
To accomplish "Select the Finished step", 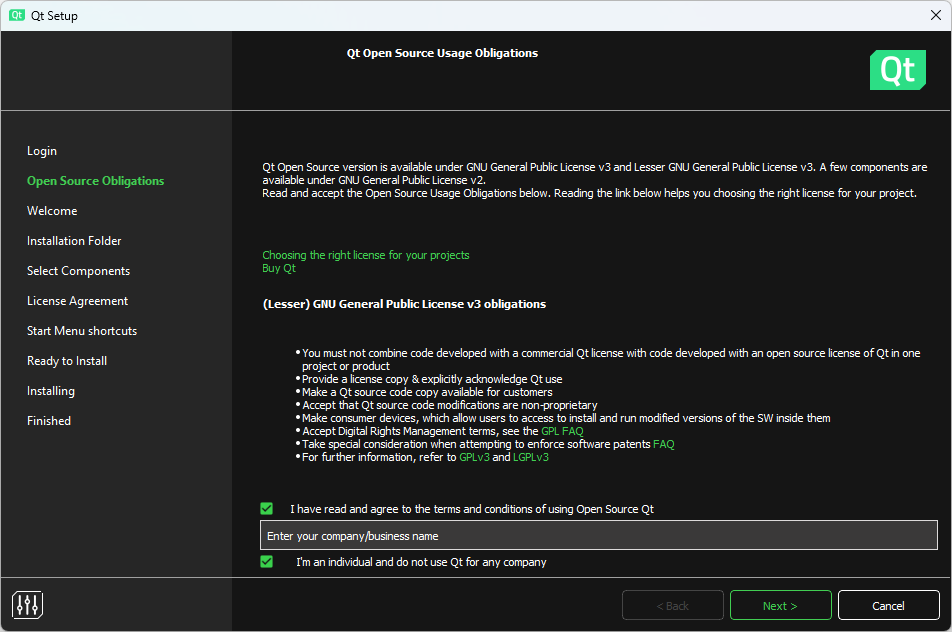I will (x=49, y=421).
